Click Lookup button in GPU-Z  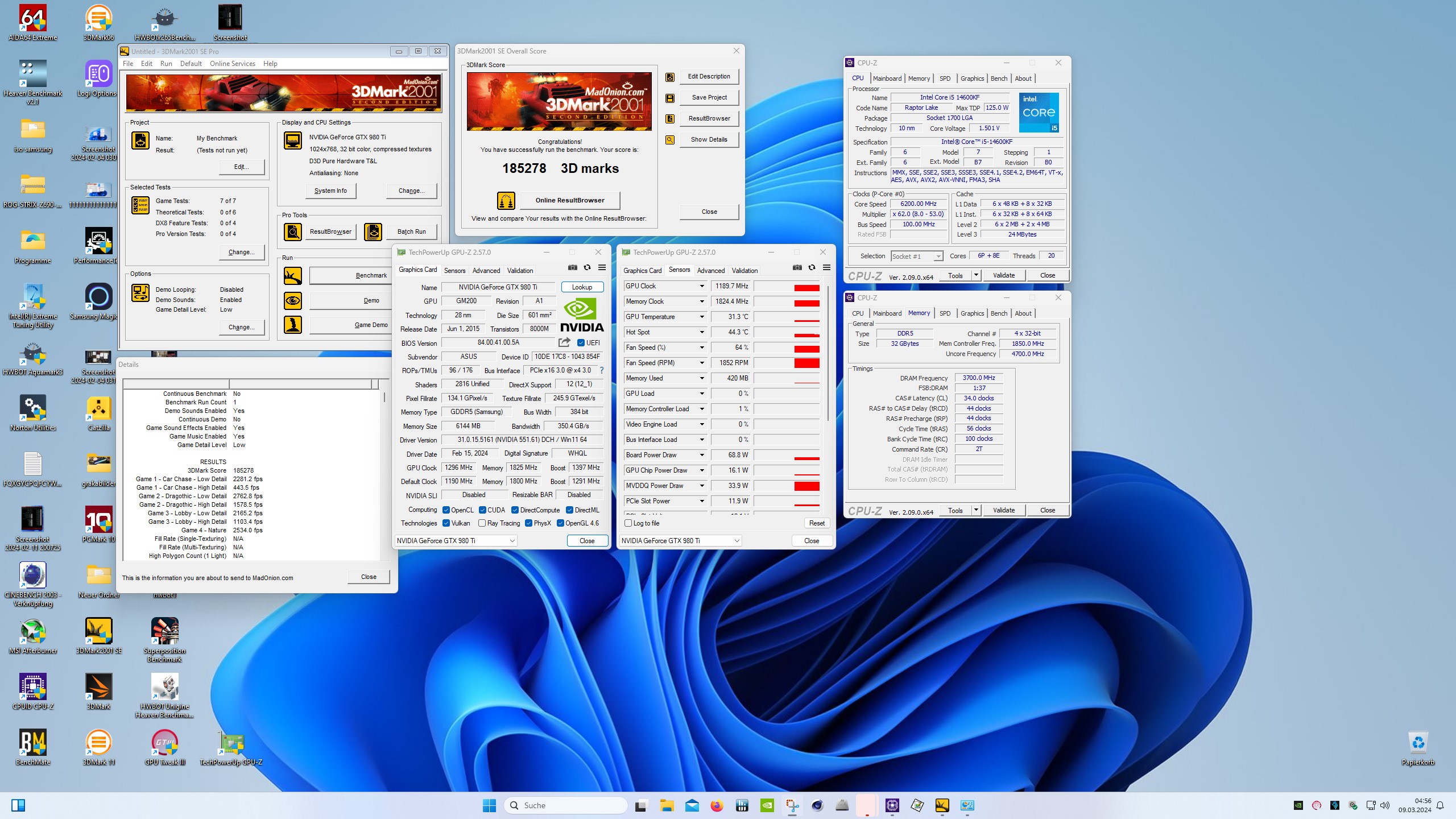[x=582, y=287]
